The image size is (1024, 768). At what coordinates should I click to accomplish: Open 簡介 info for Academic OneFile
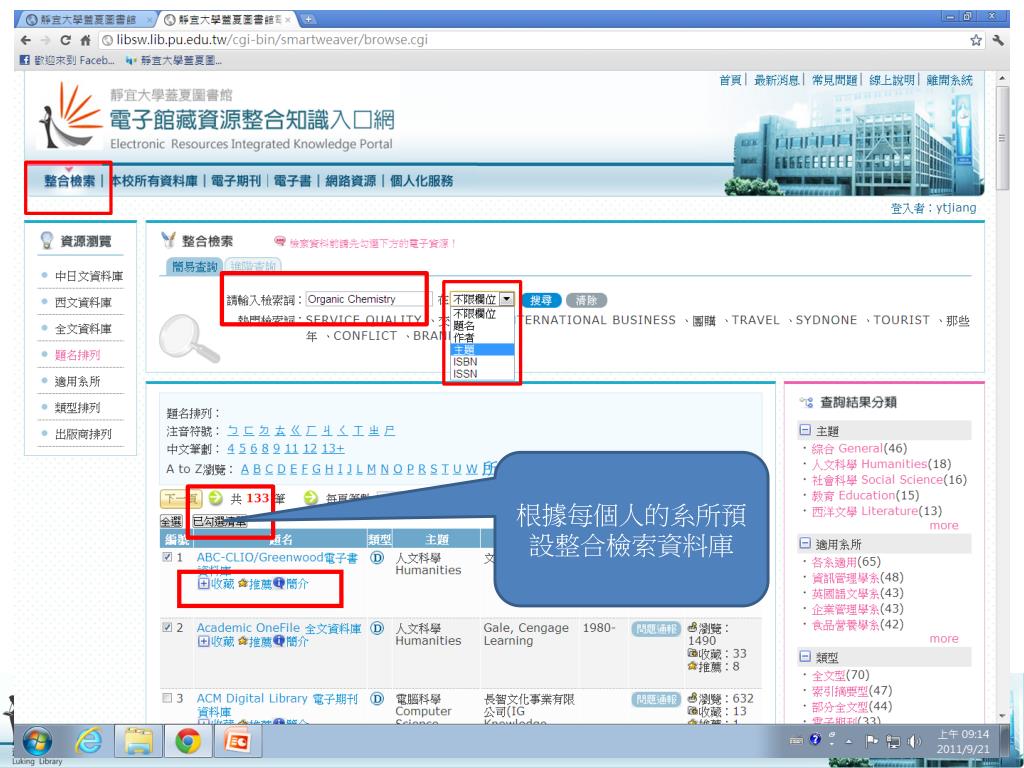click(291, 642)
